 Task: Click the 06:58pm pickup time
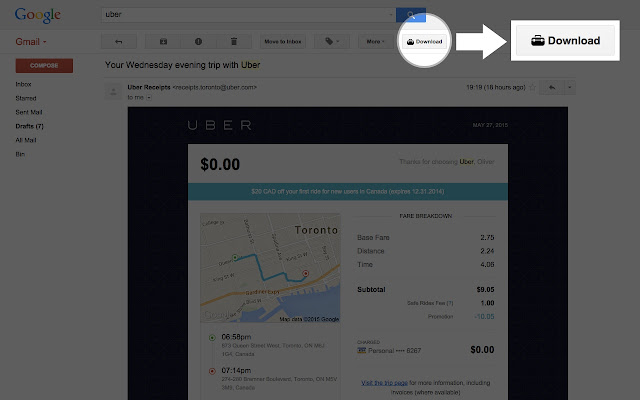coord(236,337)
